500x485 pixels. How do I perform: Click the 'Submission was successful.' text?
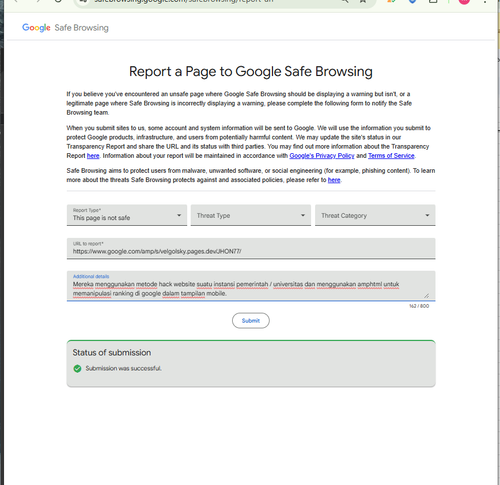tap(124, 368)
